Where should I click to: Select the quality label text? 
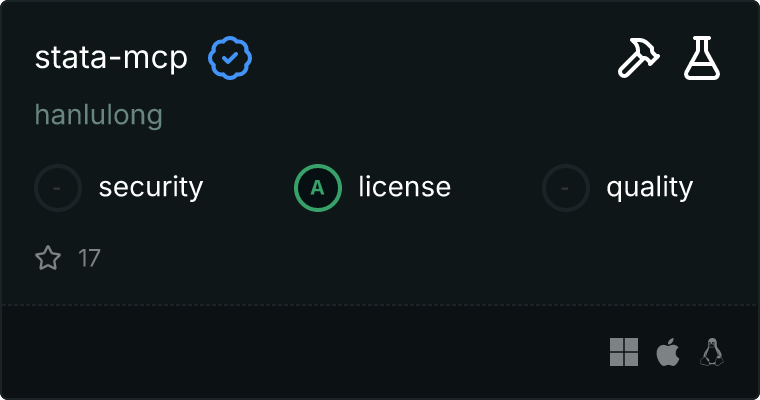pyautogui.click(x=649, y=187)
